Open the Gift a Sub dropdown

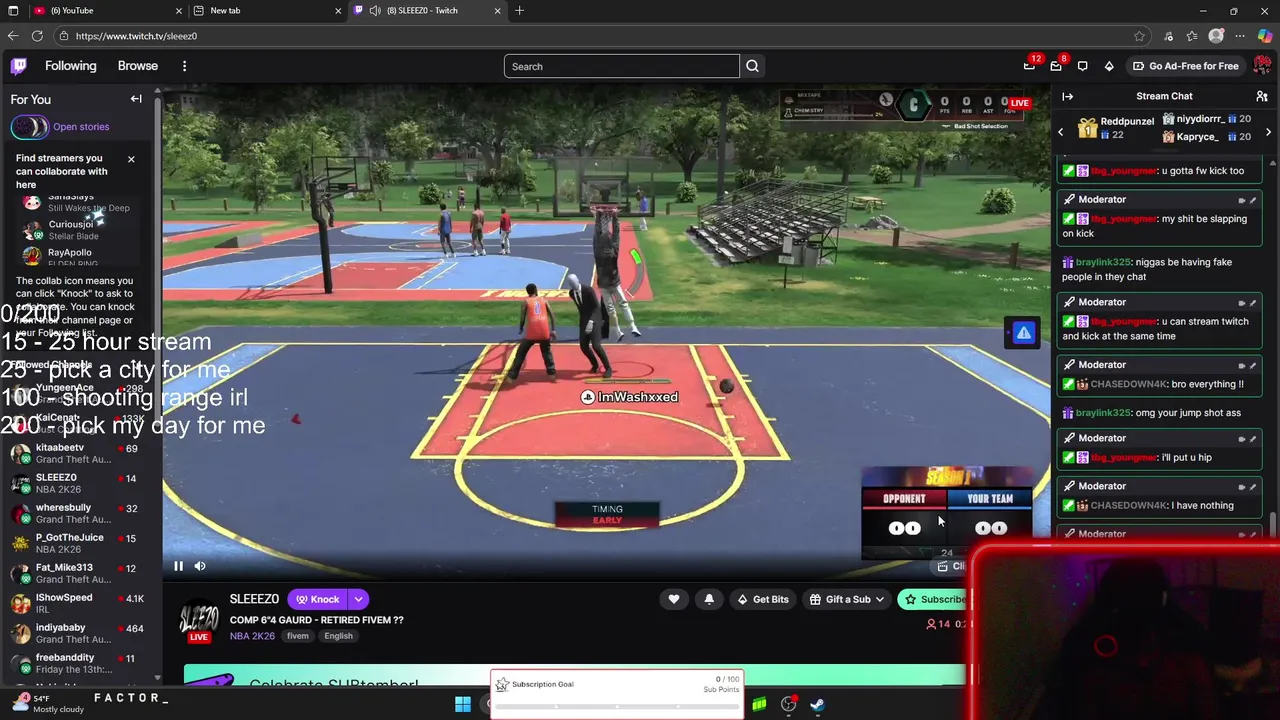coord(847,599)
